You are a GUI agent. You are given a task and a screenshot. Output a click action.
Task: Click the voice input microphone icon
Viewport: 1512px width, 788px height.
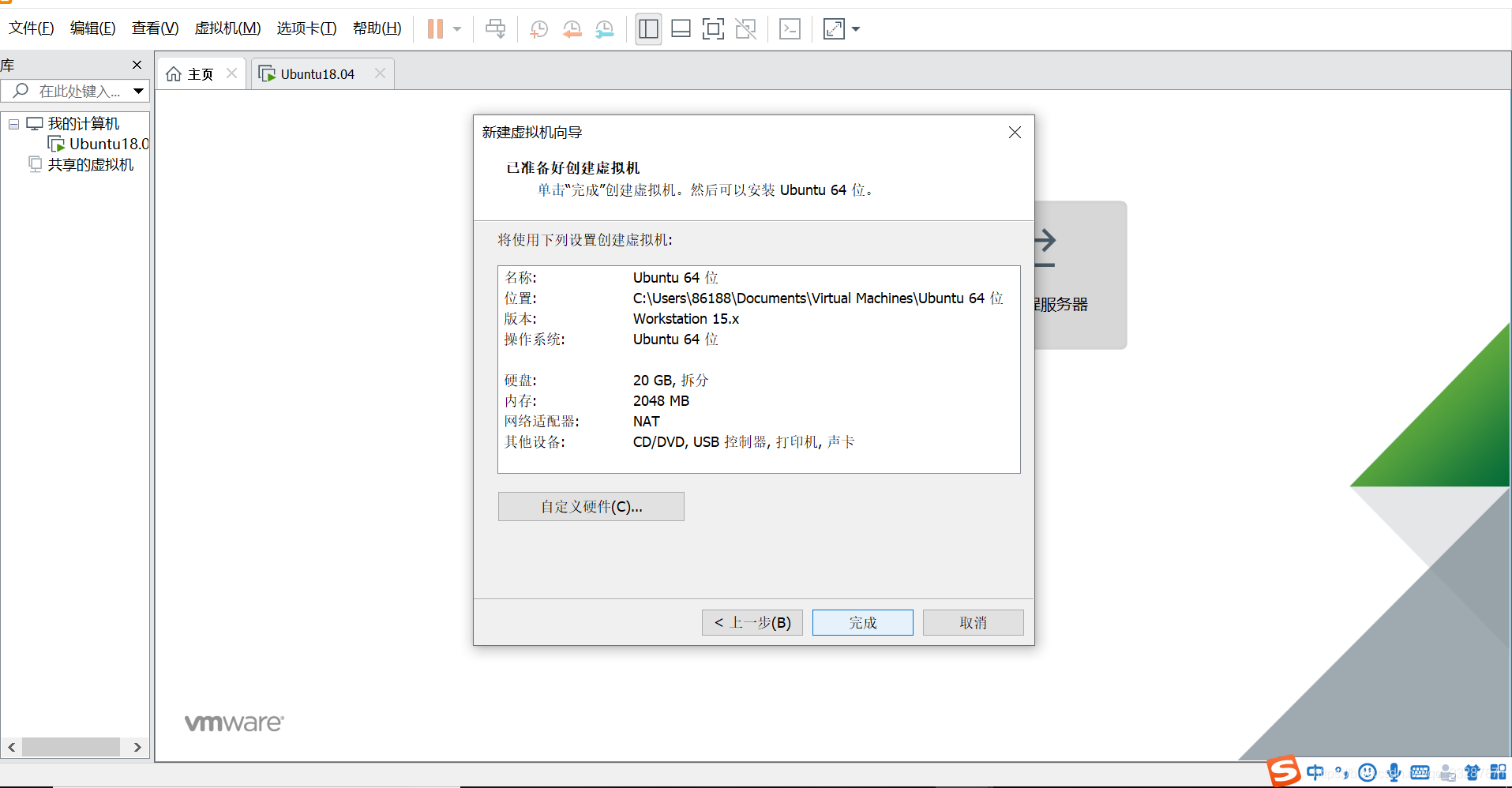1394,772
